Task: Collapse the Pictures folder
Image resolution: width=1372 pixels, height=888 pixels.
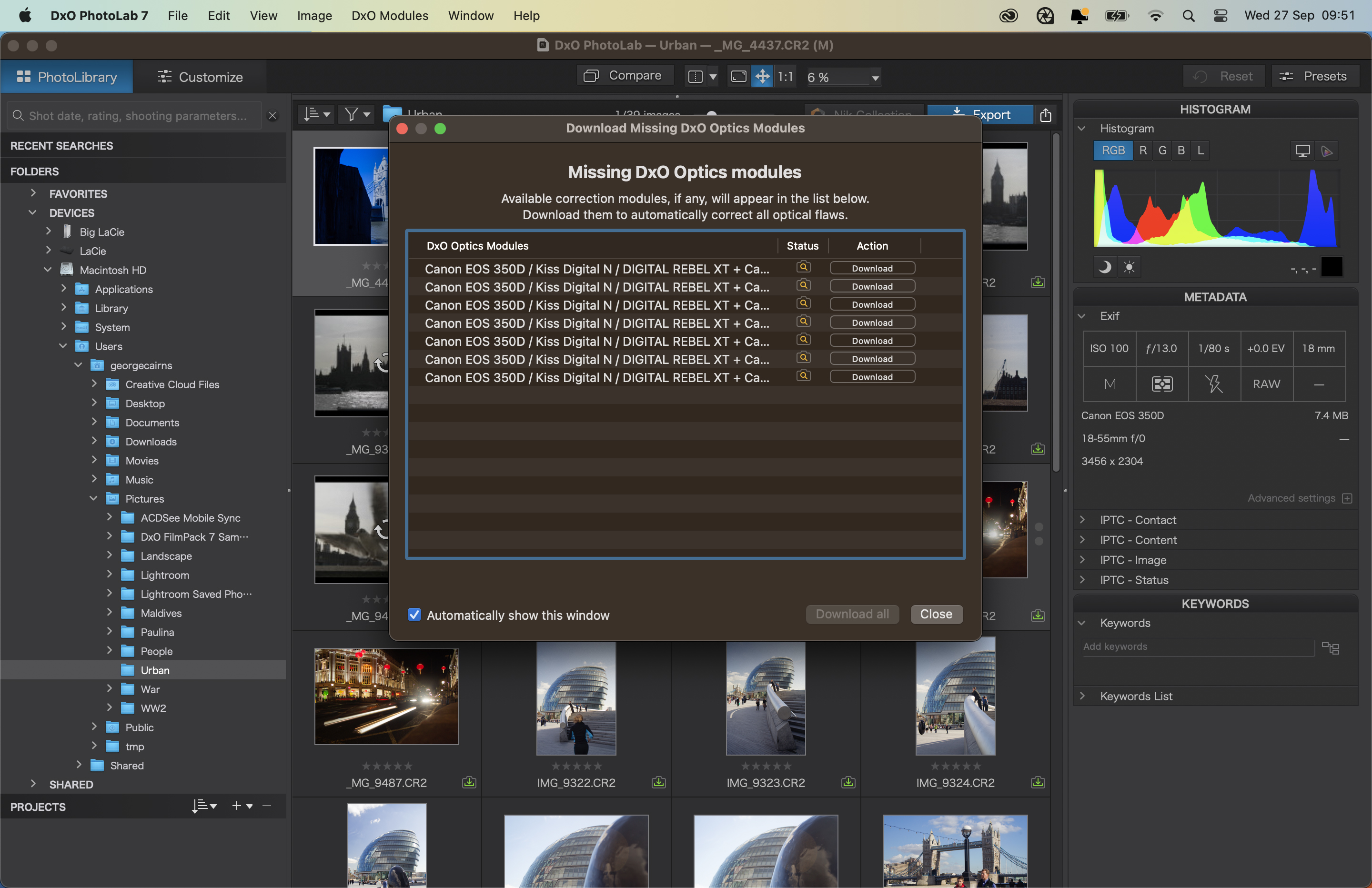Action: pyautogui.click(x=93, y=498)
